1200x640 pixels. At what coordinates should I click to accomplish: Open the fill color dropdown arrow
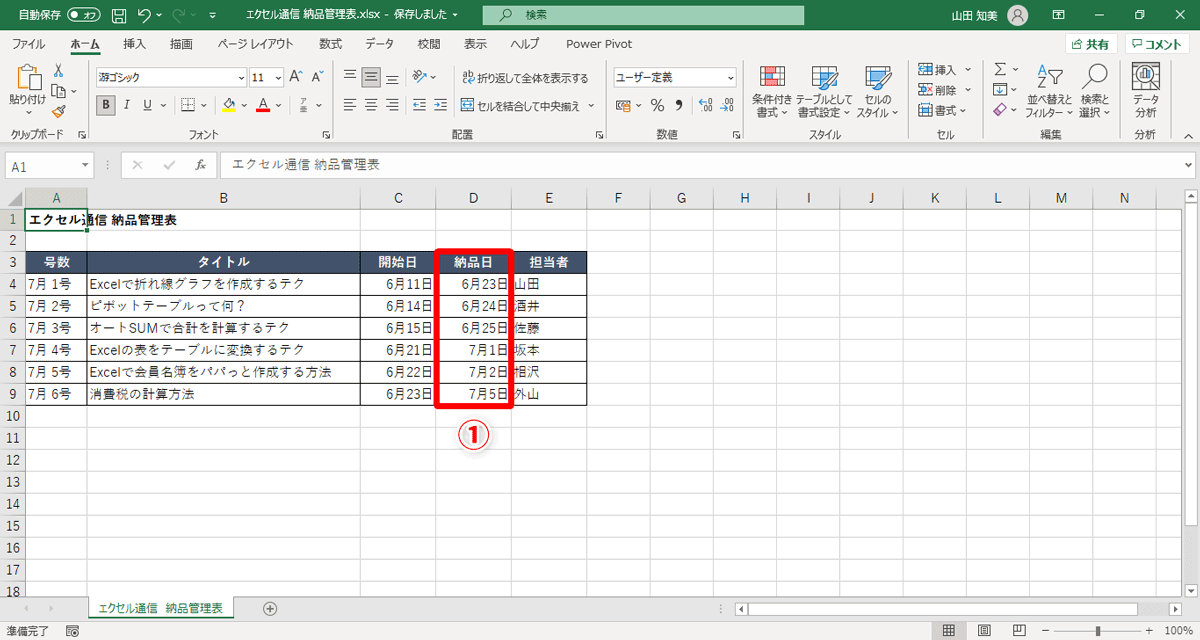245,104
